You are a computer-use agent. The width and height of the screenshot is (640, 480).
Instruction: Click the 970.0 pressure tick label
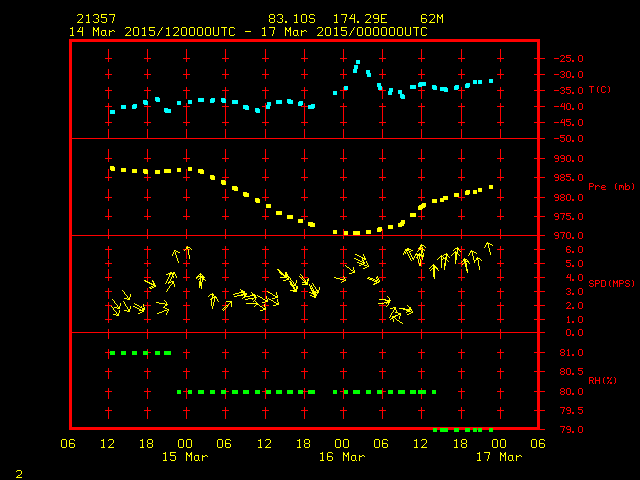point(569,236)
